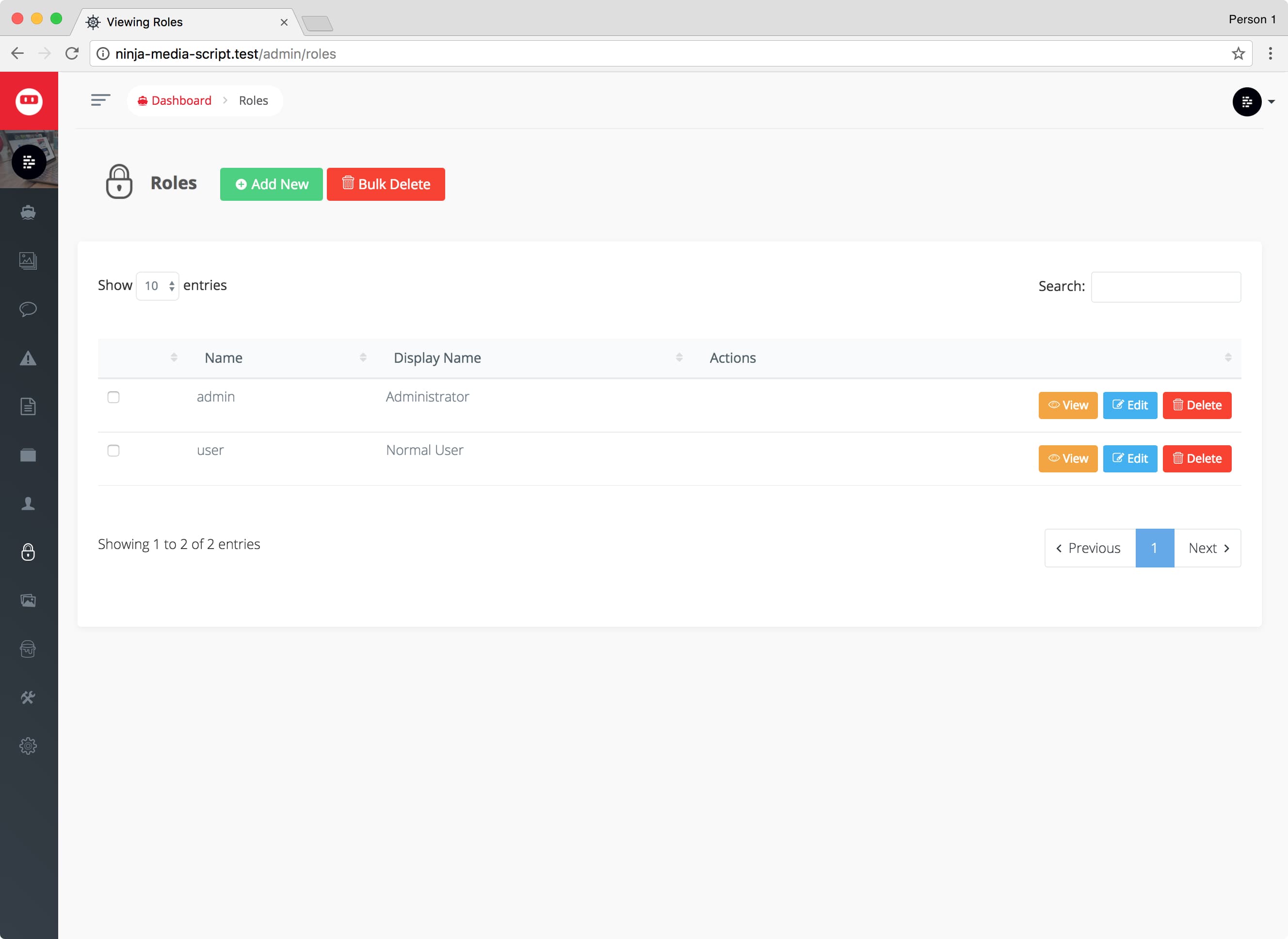This screenshot has width=1288, height=939.
Task: Click Edit button for admin role
Action: [x=1129, y=405]
